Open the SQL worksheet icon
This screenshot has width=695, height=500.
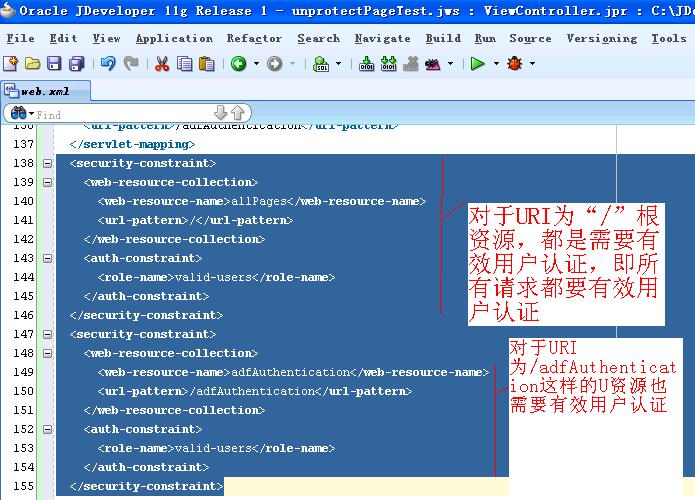(x=321, y=64)
